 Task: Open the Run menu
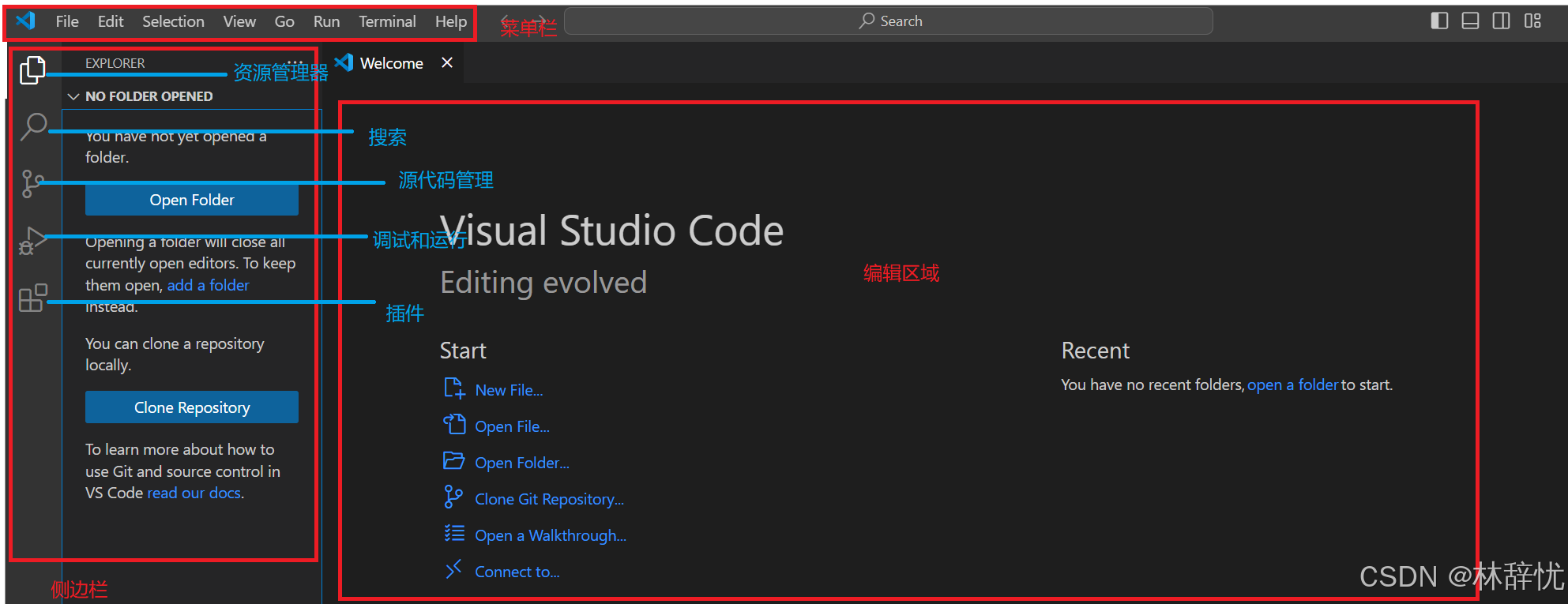[x=326, y=21]
